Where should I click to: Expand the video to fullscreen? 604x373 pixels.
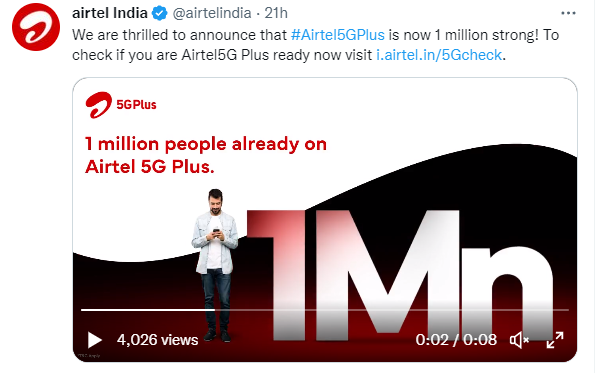click(555, 340)
